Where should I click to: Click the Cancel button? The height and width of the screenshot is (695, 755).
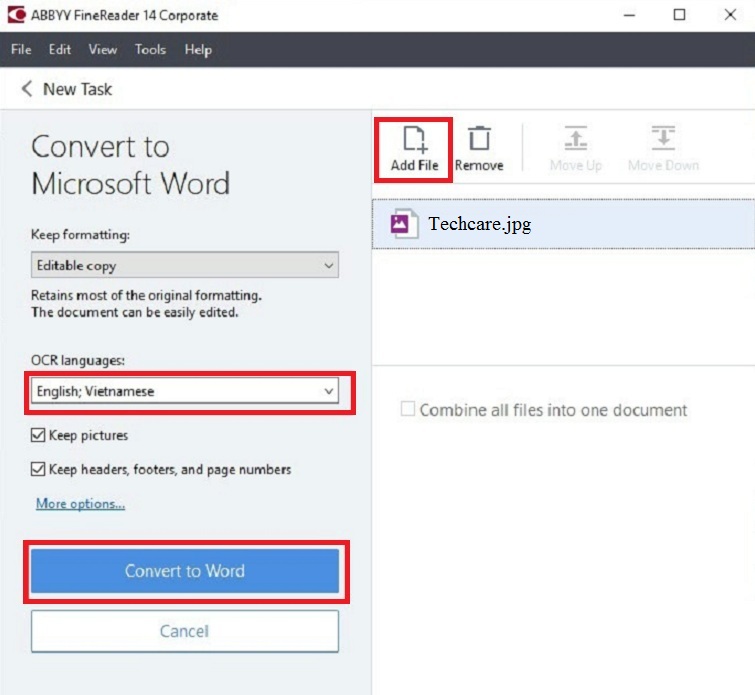[x=184, y=631]
